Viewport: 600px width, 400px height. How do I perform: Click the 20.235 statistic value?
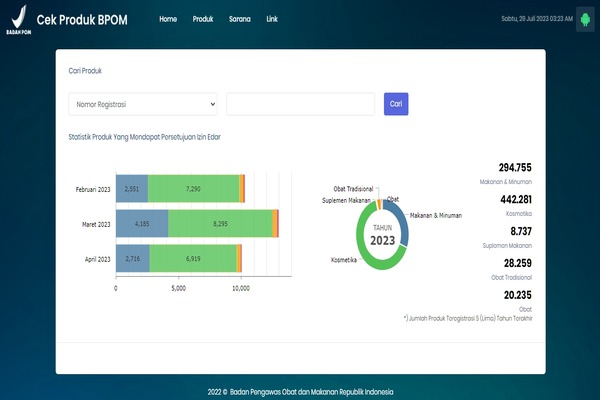(x=517, y=295)
